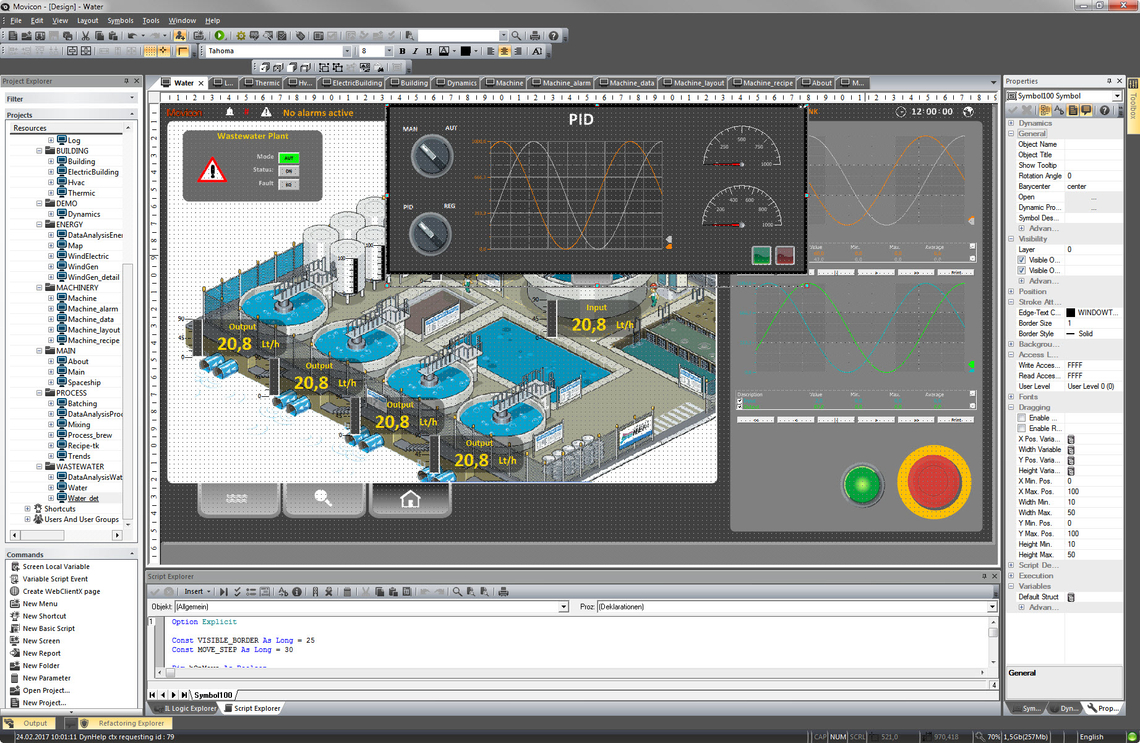
Task: Click the Find magnifier in Script Explorer toolbar
Action: coord(457,592)
